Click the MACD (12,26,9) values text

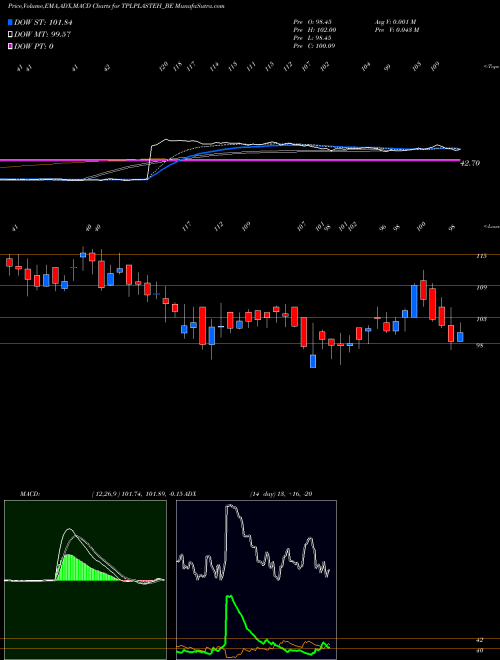pyautogui.click(x=140, y=494)
